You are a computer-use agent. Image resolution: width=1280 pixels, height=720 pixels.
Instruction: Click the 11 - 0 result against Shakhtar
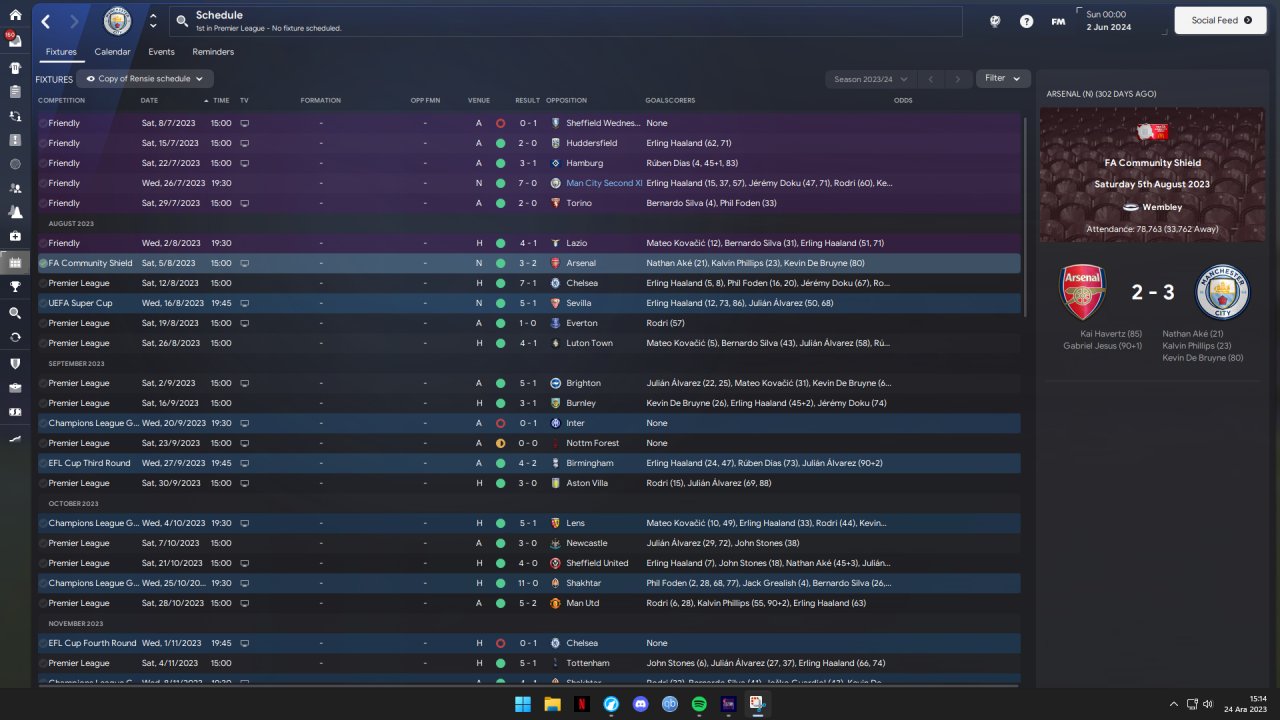click(527, 583)
